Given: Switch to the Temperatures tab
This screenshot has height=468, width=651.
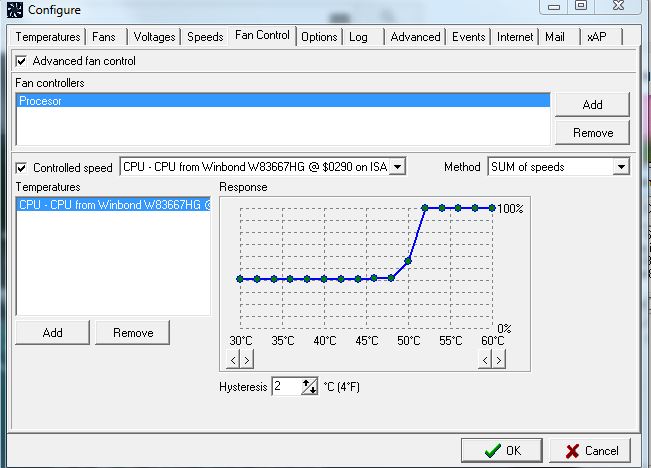Looking at the screenshot, I should 48,37.
